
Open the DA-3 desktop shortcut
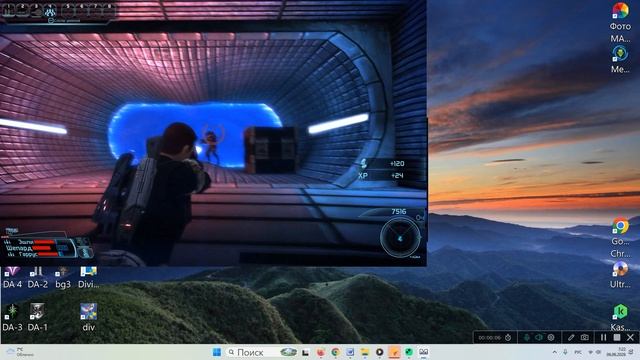coord(12,317)
